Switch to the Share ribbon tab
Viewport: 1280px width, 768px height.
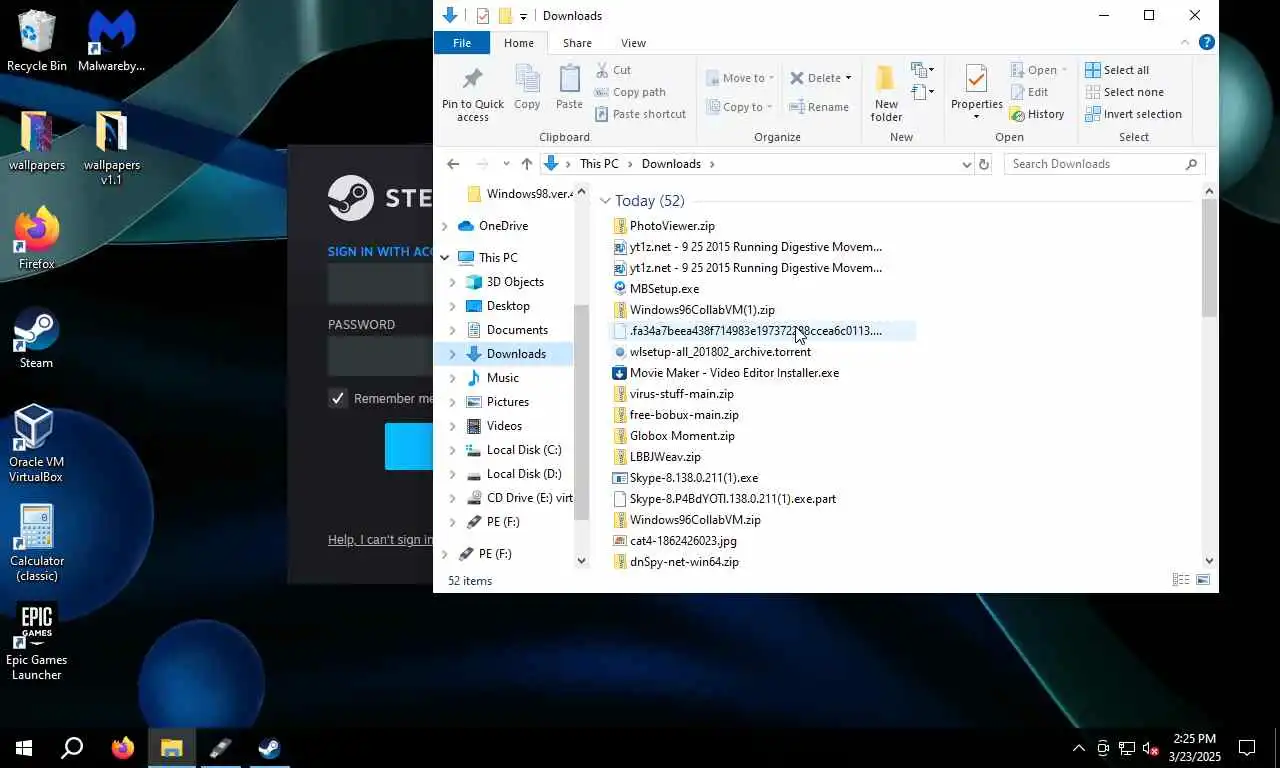coord(577,43)
